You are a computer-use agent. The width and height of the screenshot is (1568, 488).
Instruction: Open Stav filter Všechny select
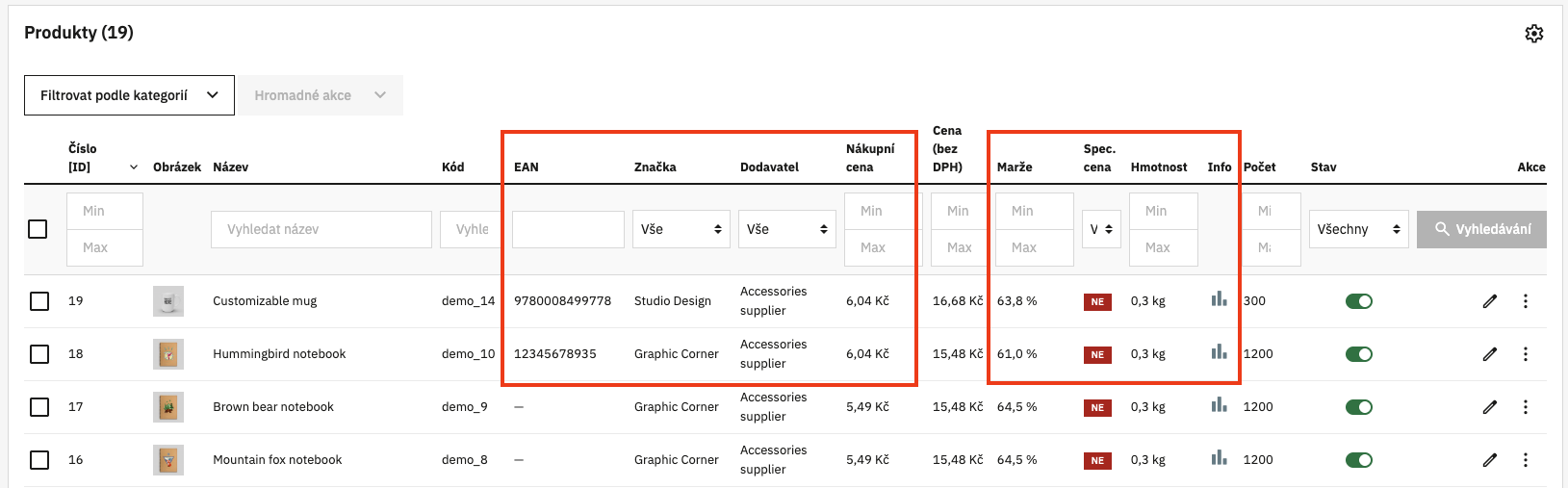(x=1359, y=229)
